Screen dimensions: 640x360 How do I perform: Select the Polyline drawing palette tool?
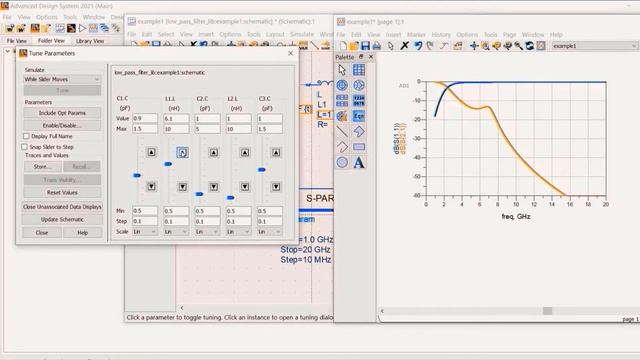point(342,147)
